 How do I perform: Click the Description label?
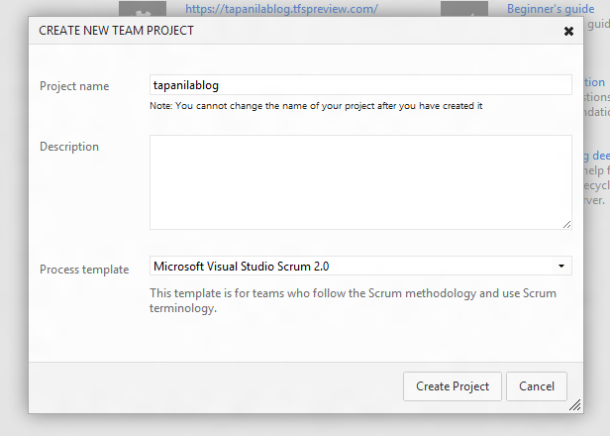coord(69,147)
